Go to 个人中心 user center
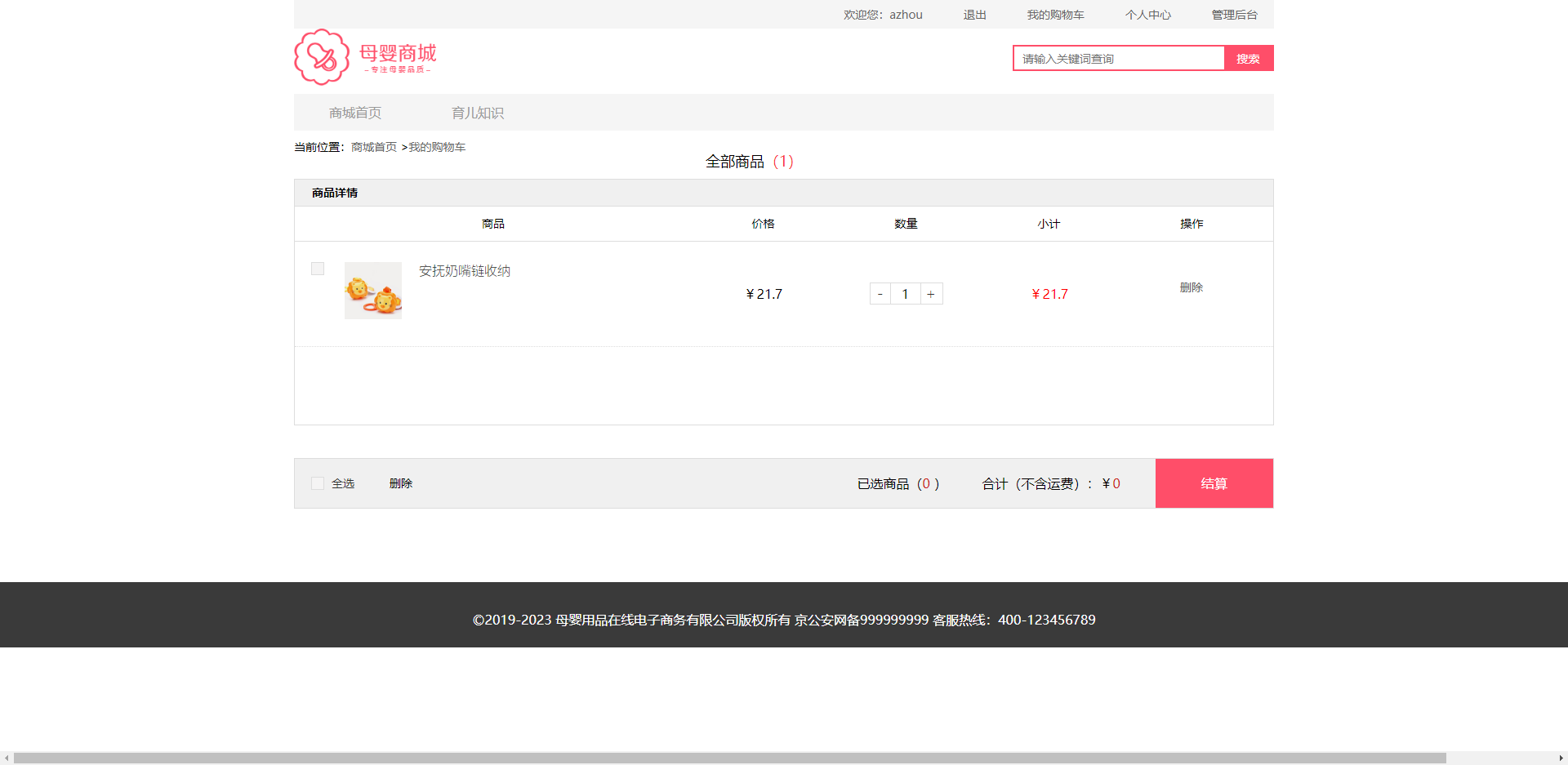1568x765 pixels. (x=1147, y=15)
